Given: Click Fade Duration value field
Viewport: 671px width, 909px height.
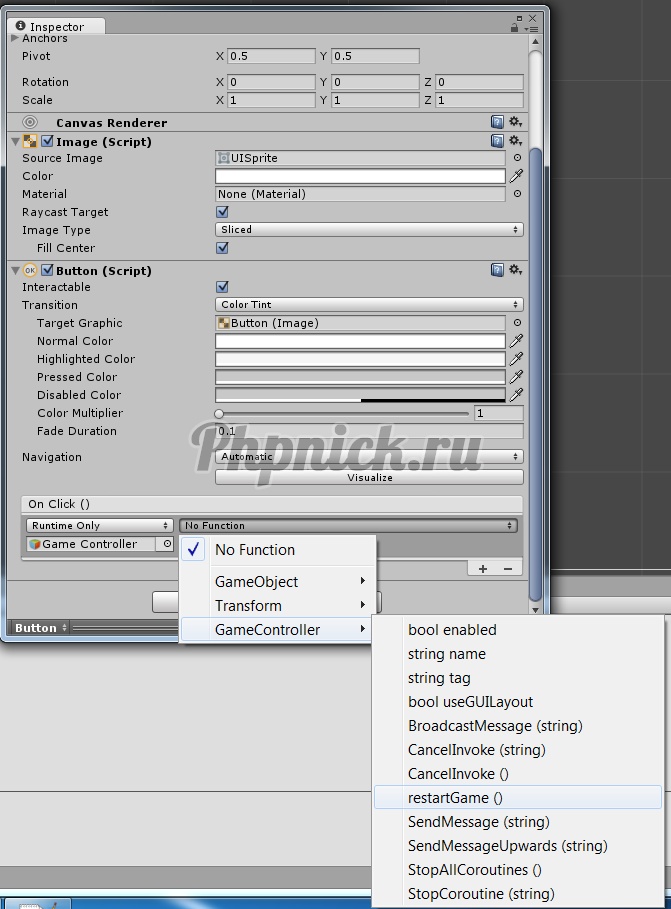Looking at the screenshot, I should (x=369, y=431).
